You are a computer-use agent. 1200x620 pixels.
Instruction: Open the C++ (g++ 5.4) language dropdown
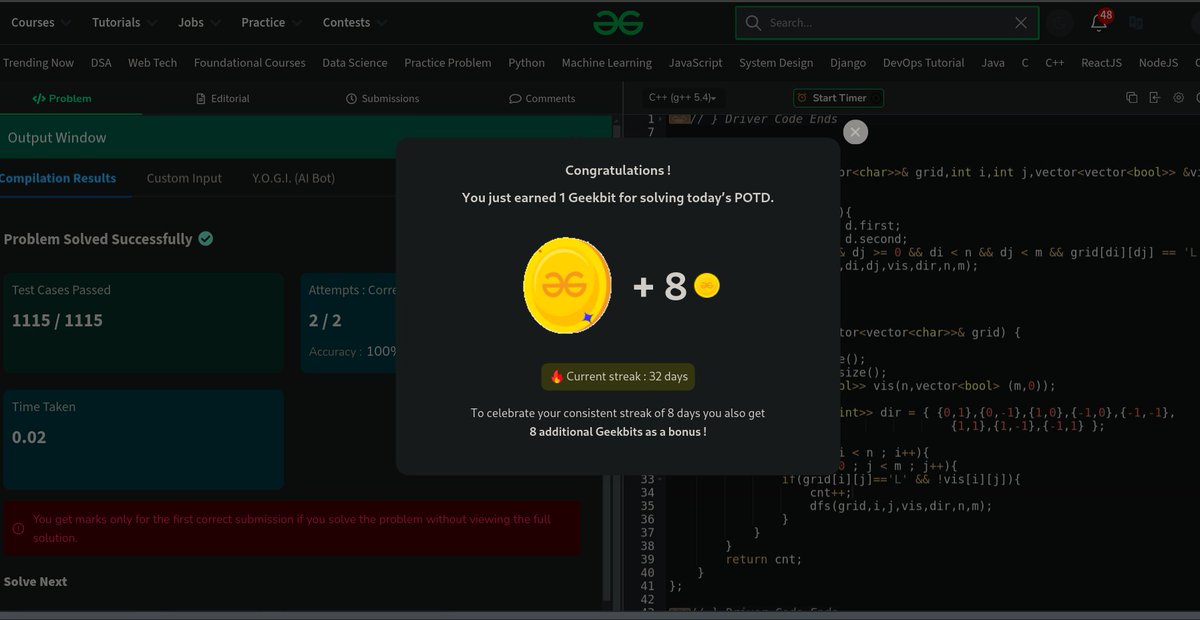(x=682, y=98)
